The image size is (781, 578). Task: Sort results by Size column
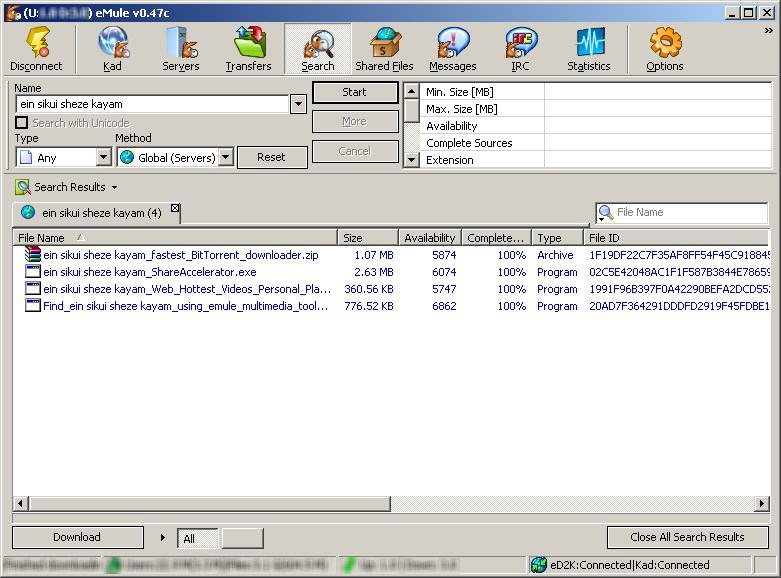point(368,238)
